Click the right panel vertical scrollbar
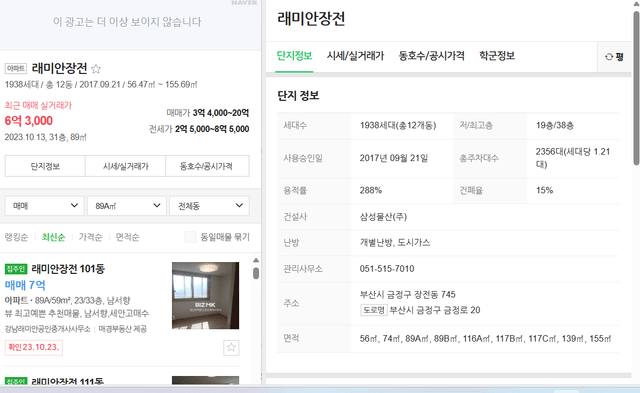The image size is (640, 393). (636, 88)
